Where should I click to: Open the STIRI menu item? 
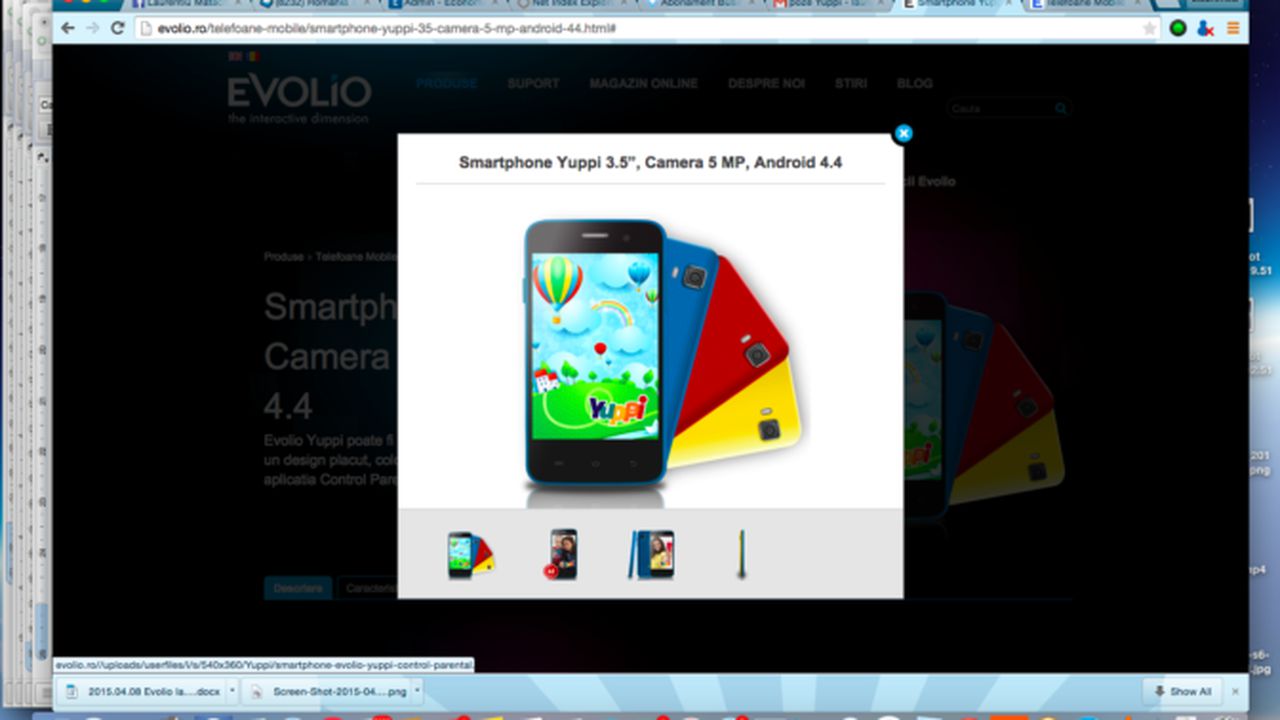pyautogui.click(x=851, y=83)
